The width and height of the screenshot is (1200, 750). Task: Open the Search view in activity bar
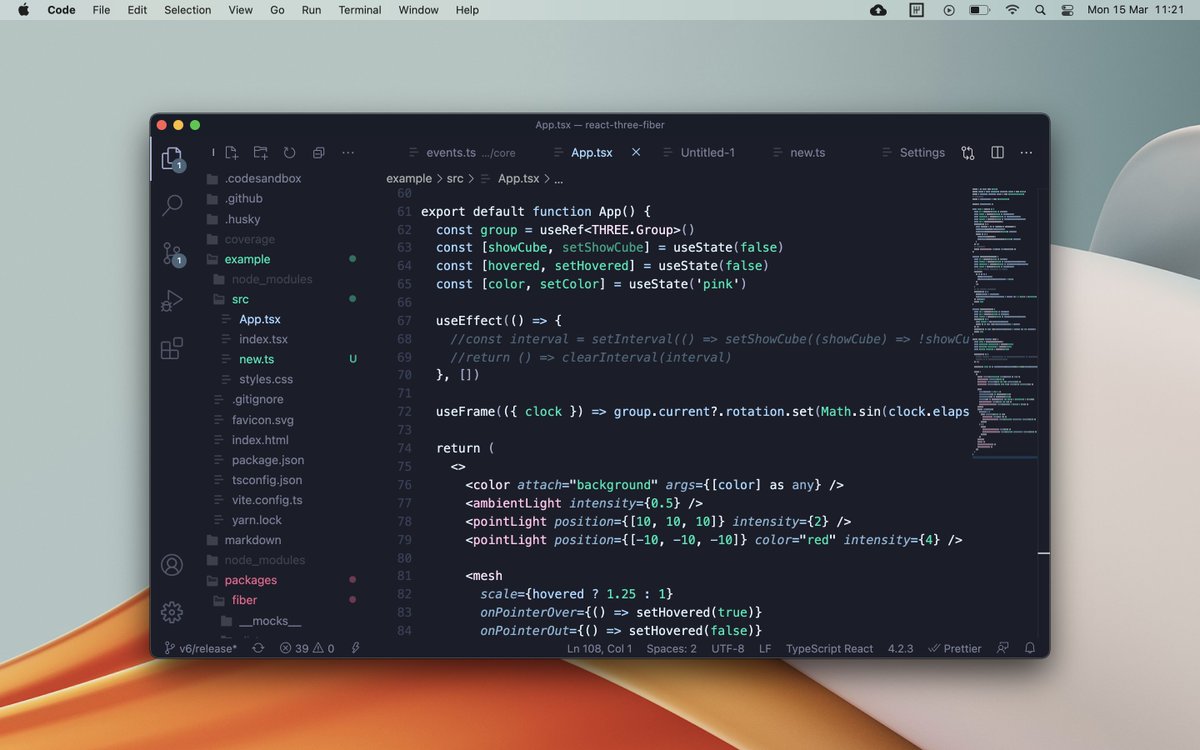[x=172, y=205]
